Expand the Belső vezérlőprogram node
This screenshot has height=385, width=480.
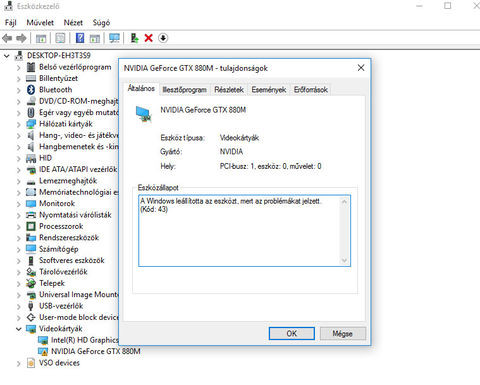click(x=19, y=67)
